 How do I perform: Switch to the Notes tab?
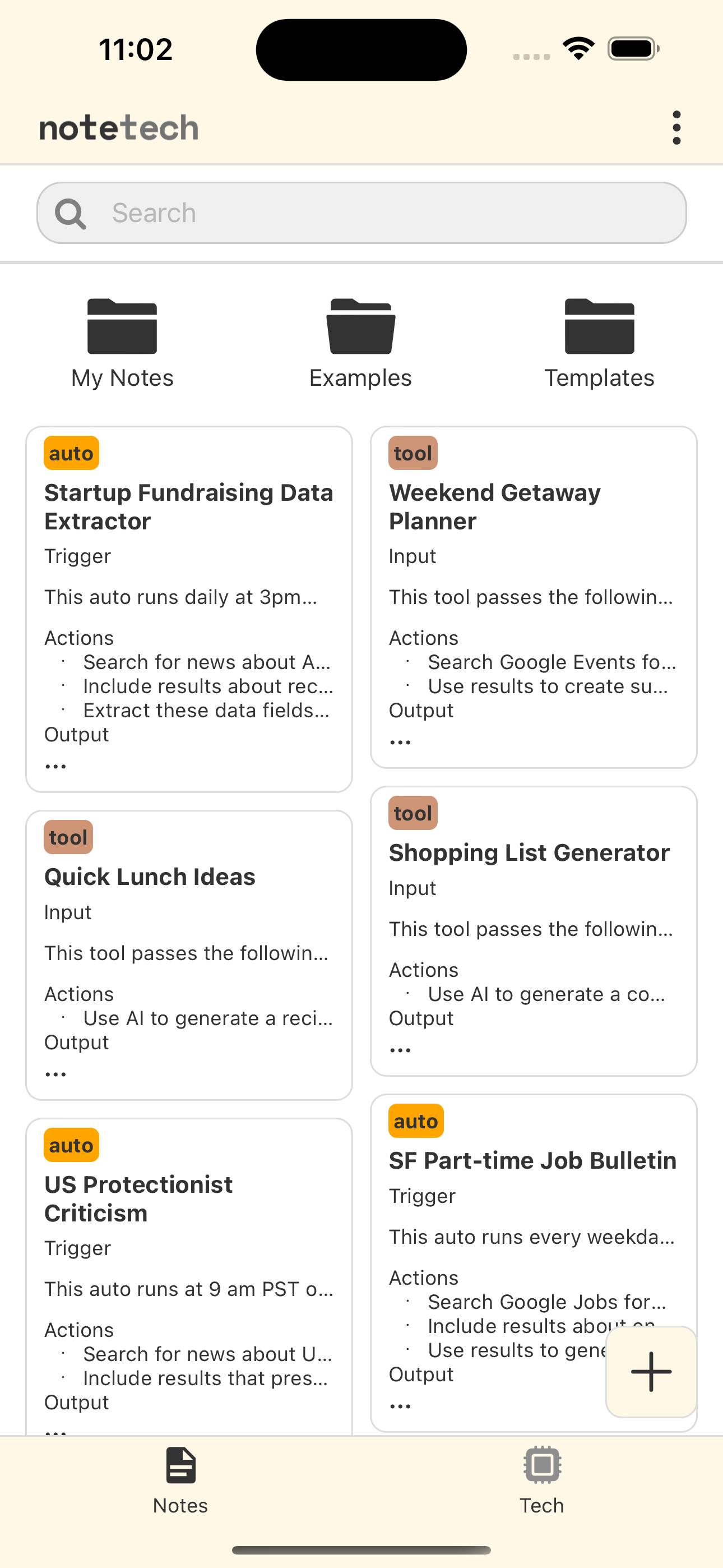click(x=180, y=1479)
